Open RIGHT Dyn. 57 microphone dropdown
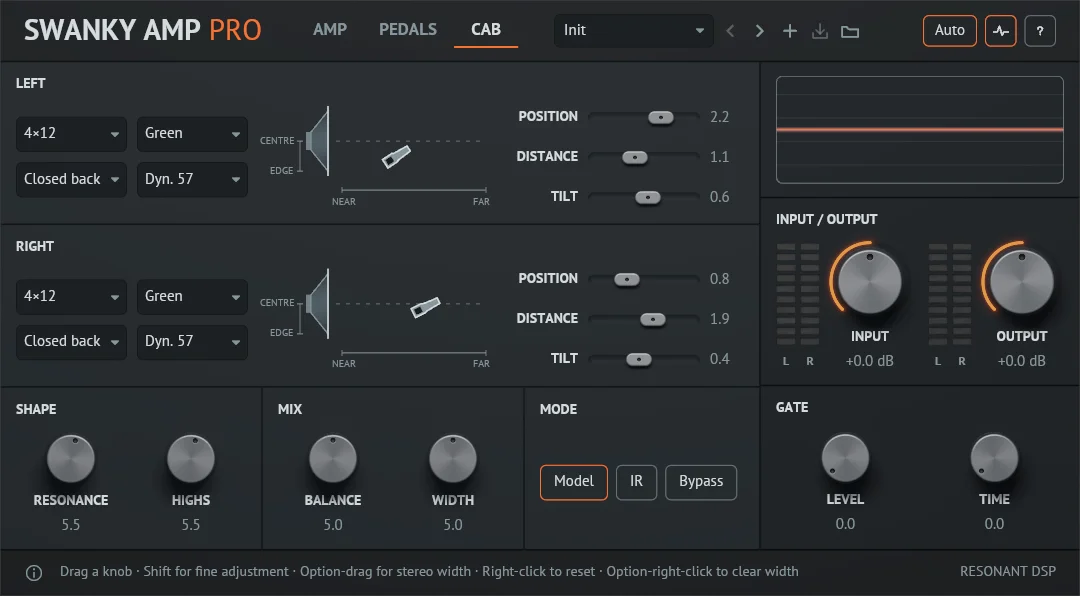 pos(192,342)
